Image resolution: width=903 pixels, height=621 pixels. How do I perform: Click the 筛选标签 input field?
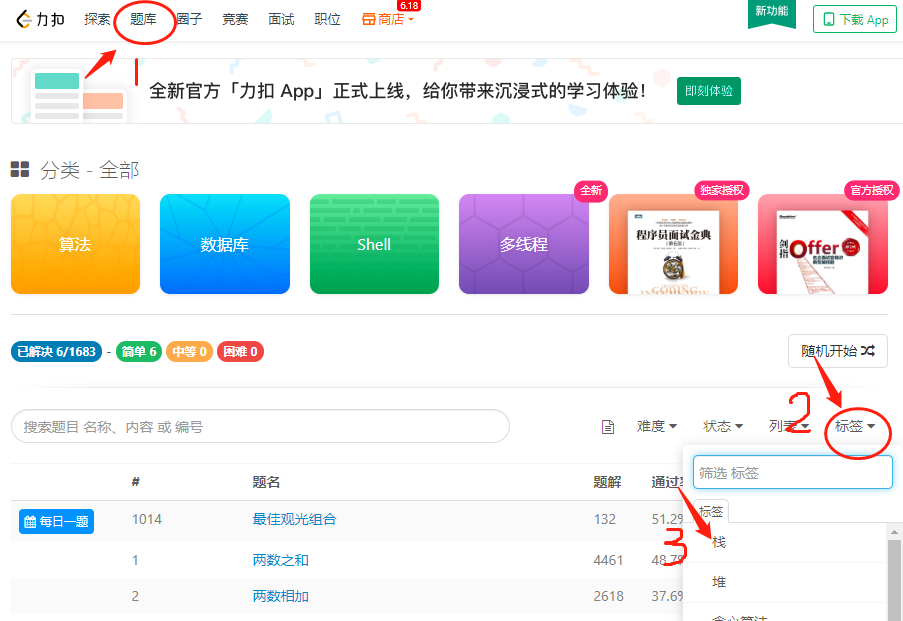click(792, 472)
